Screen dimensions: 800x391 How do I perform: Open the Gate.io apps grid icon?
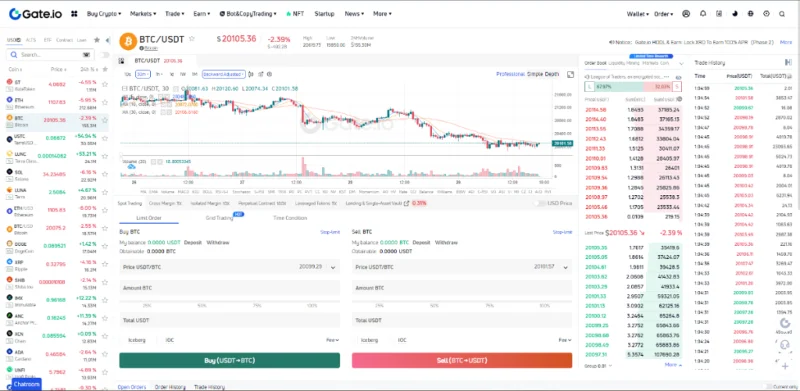pos(74,14)
